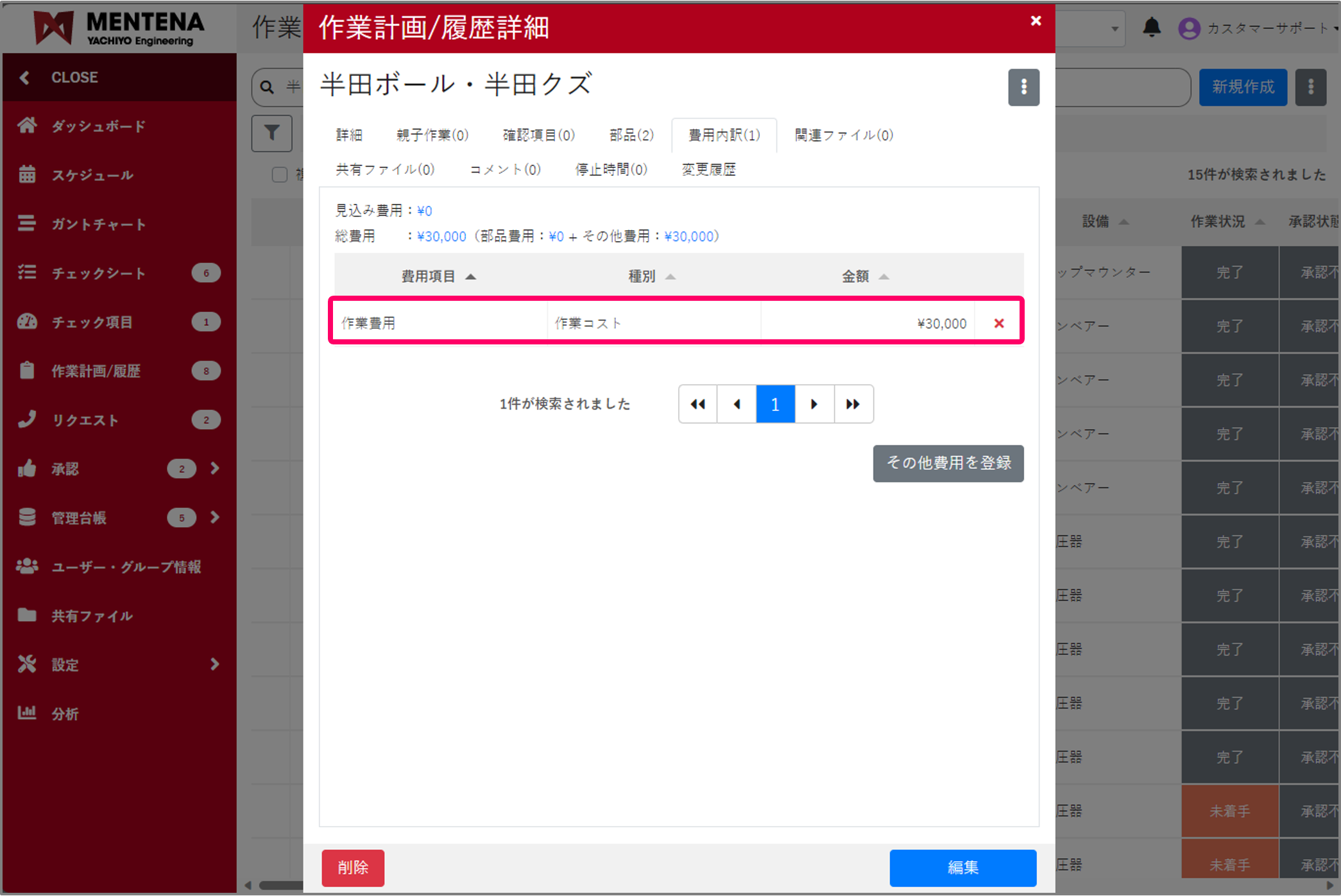1341x896 pixels.
Task: Expand the 管理台帳 submenu chevron
Action: click(x=215, y=518)
